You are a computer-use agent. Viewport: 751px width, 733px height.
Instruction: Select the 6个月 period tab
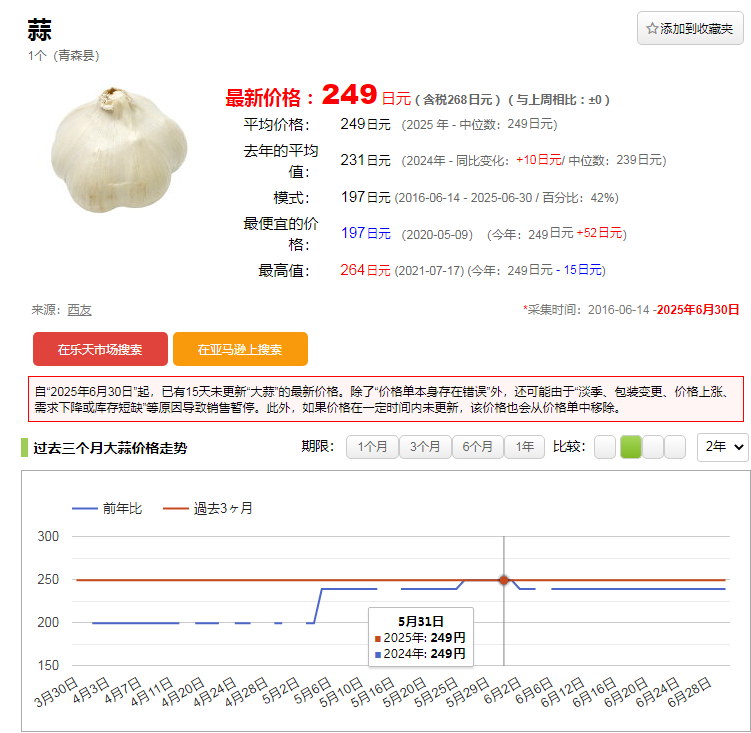[x=478, y=447]
